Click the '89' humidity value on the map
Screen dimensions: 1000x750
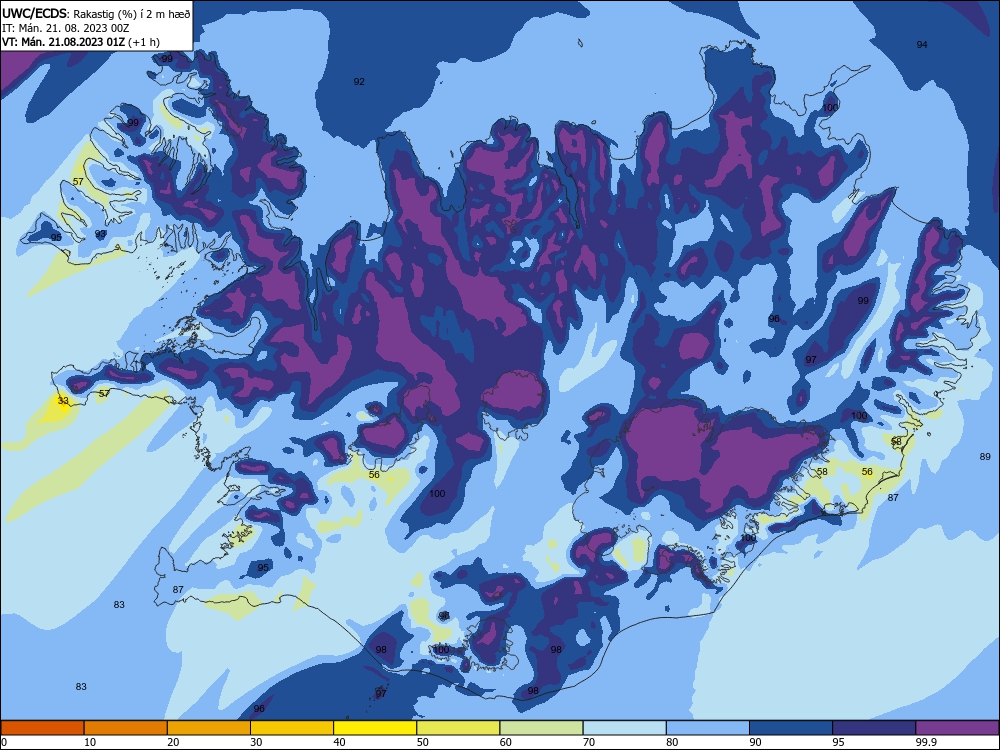[x=985, y=457]
